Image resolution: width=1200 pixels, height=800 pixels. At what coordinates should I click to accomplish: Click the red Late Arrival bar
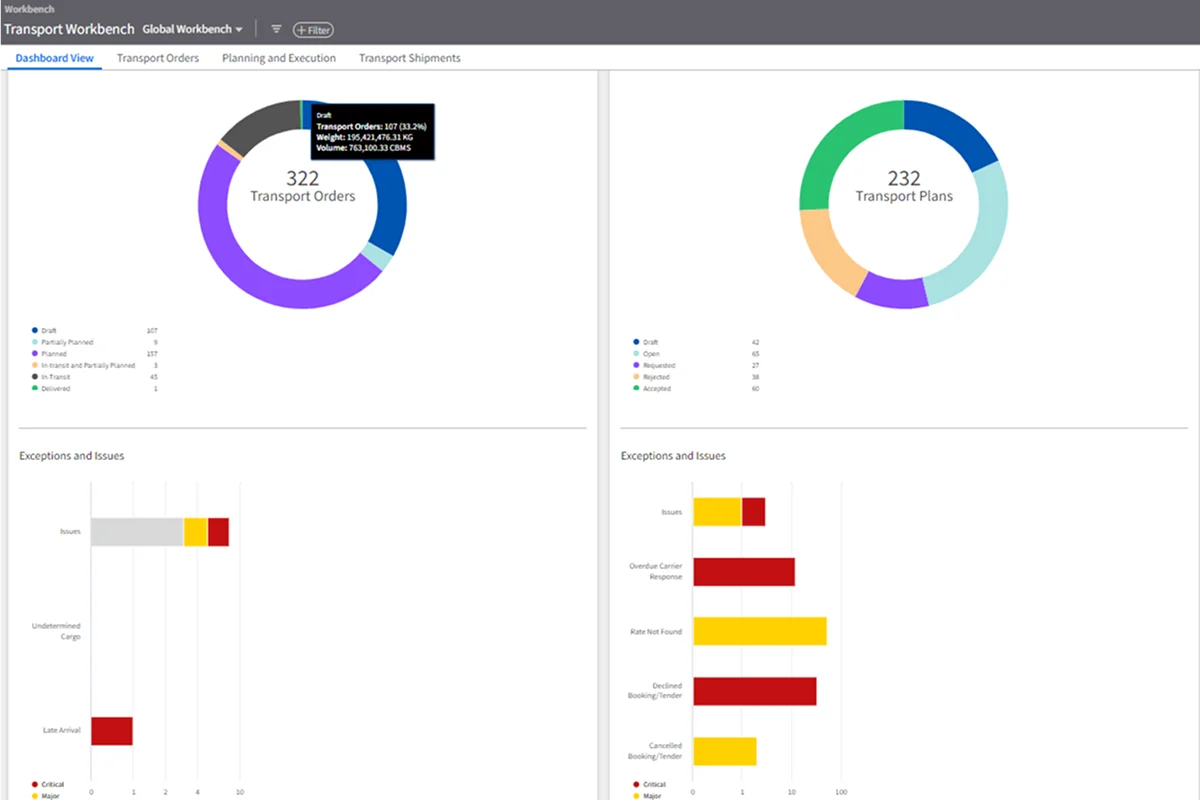[x=111, y=731]
